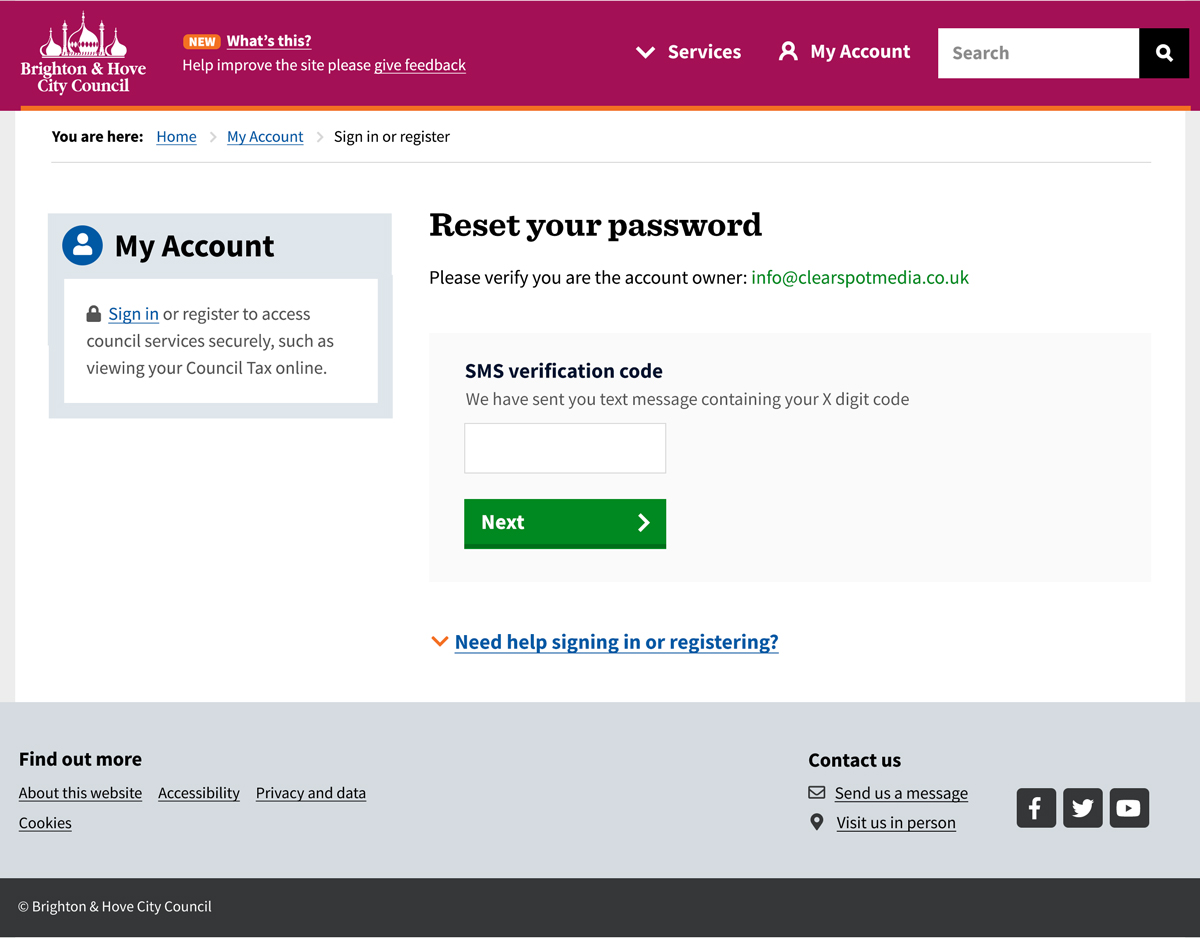Image resolution: width=1200 pixels, height=938 pixels.
Task: Open the Facebook social media icon
Action: coord(1036,808)
